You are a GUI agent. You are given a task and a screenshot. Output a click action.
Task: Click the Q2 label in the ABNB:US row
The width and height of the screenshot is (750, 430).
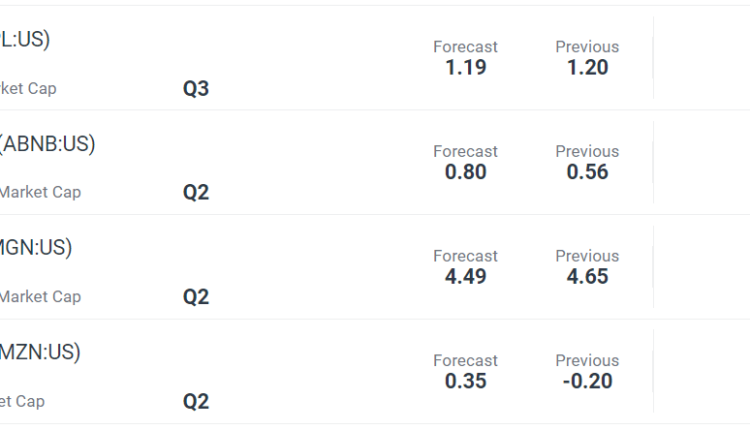(x=196, y=193)
